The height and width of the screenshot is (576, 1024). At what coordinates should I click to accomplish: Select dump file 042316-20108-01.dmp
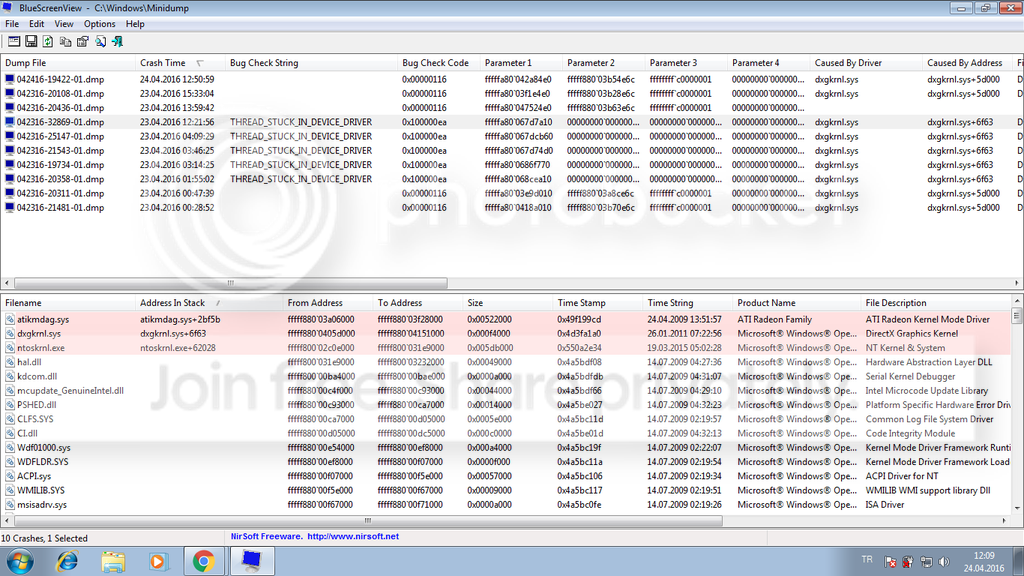60,93
